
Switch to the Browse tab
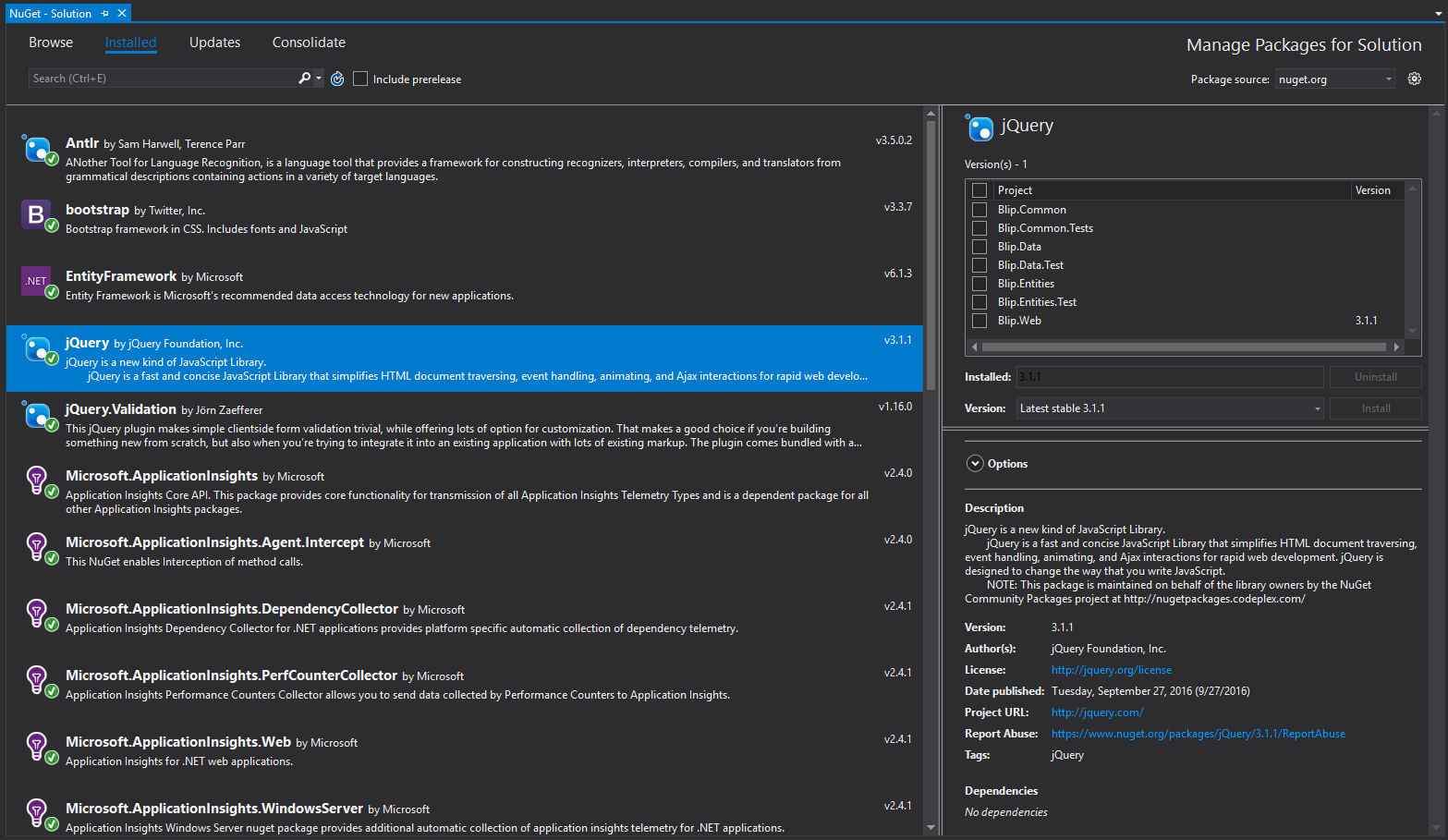tap(51, 43)
